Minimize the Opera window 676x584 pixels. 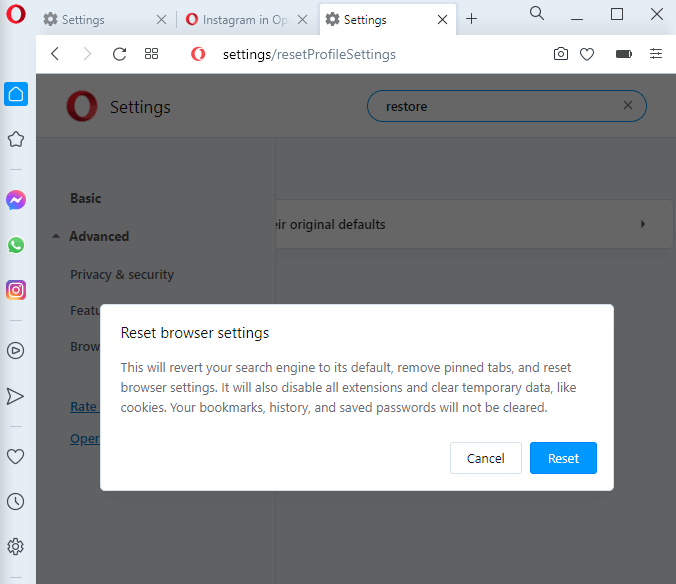coord(577,19)
